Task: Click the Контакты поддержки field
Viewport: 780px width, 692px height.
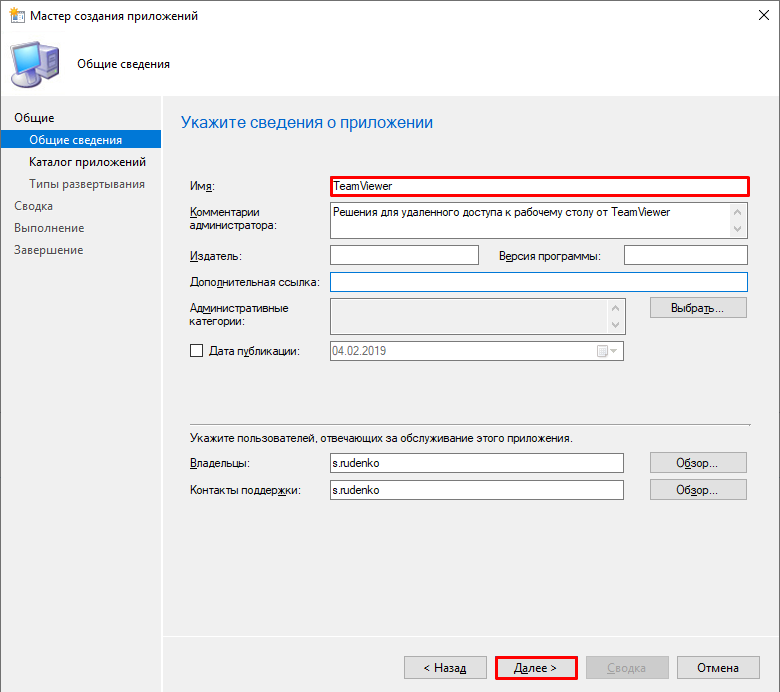Action: [477, 490]
